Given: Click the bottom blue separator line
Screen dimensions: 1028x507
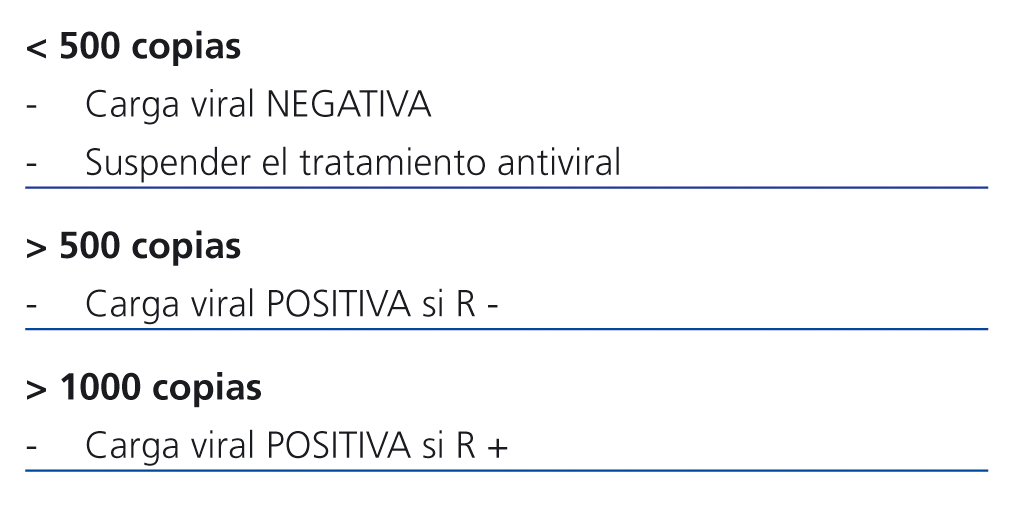Looking at the screenshot, I should point(506,470).
